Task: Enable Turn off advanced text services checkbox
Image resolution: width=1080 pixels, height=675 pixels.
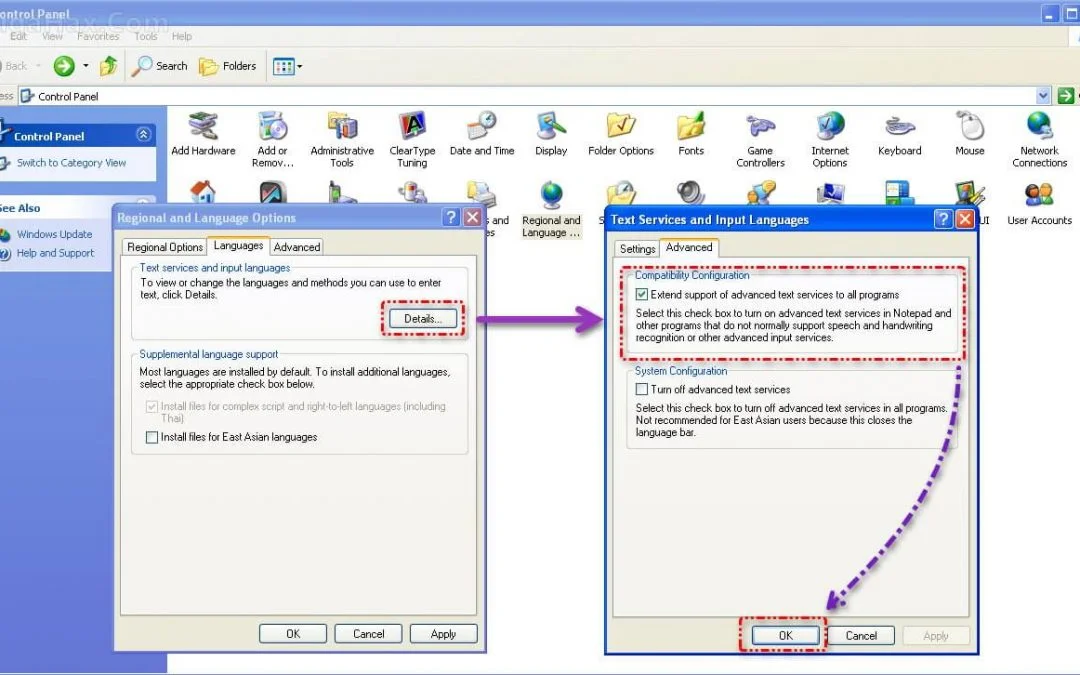Action: point(642,390)
